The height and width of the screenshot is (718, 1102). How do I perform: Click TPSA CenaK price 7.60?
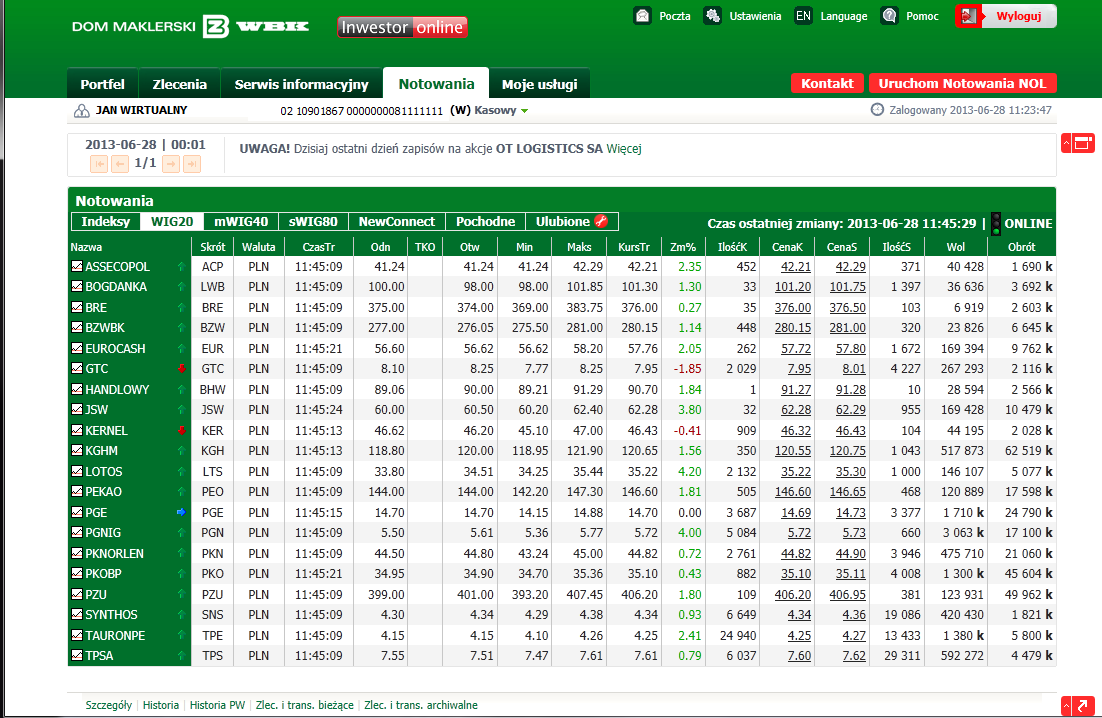[799, 656]
